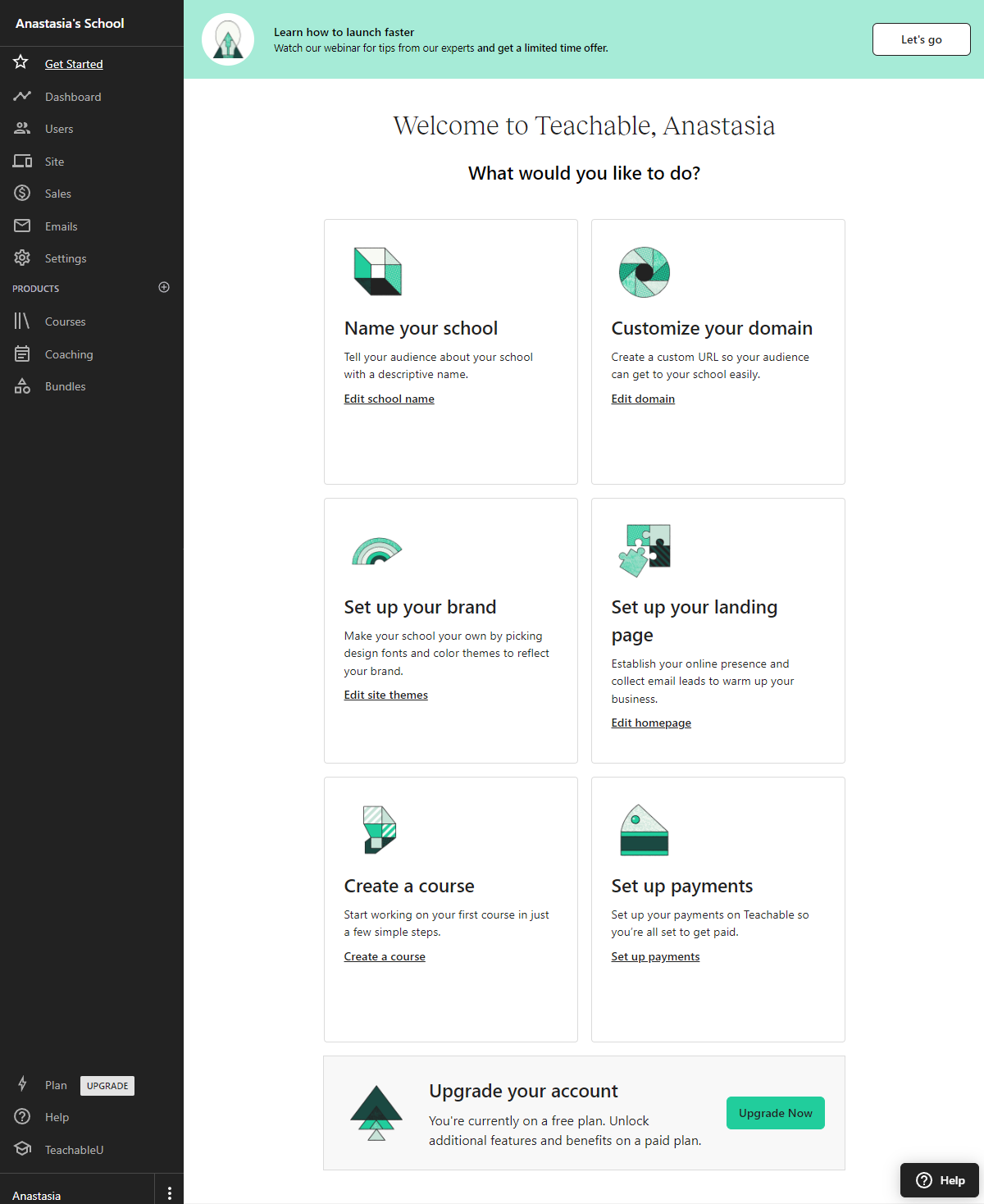The image size is (984, 1204).
Task: Click the UPGRADE badge next to Plan
Action: (107, 1086)
